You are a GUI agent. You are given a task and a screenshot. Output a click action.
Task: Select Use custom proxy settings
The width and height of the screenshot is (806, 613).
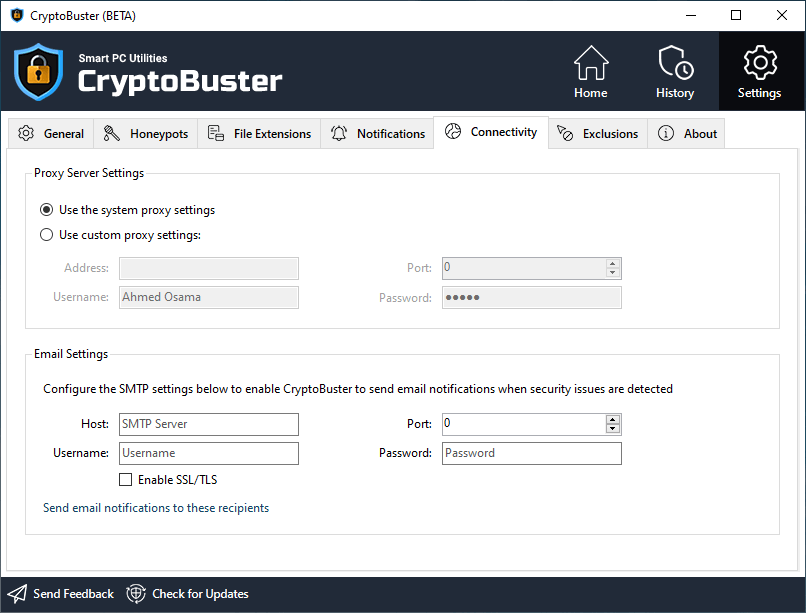(46, 235)
